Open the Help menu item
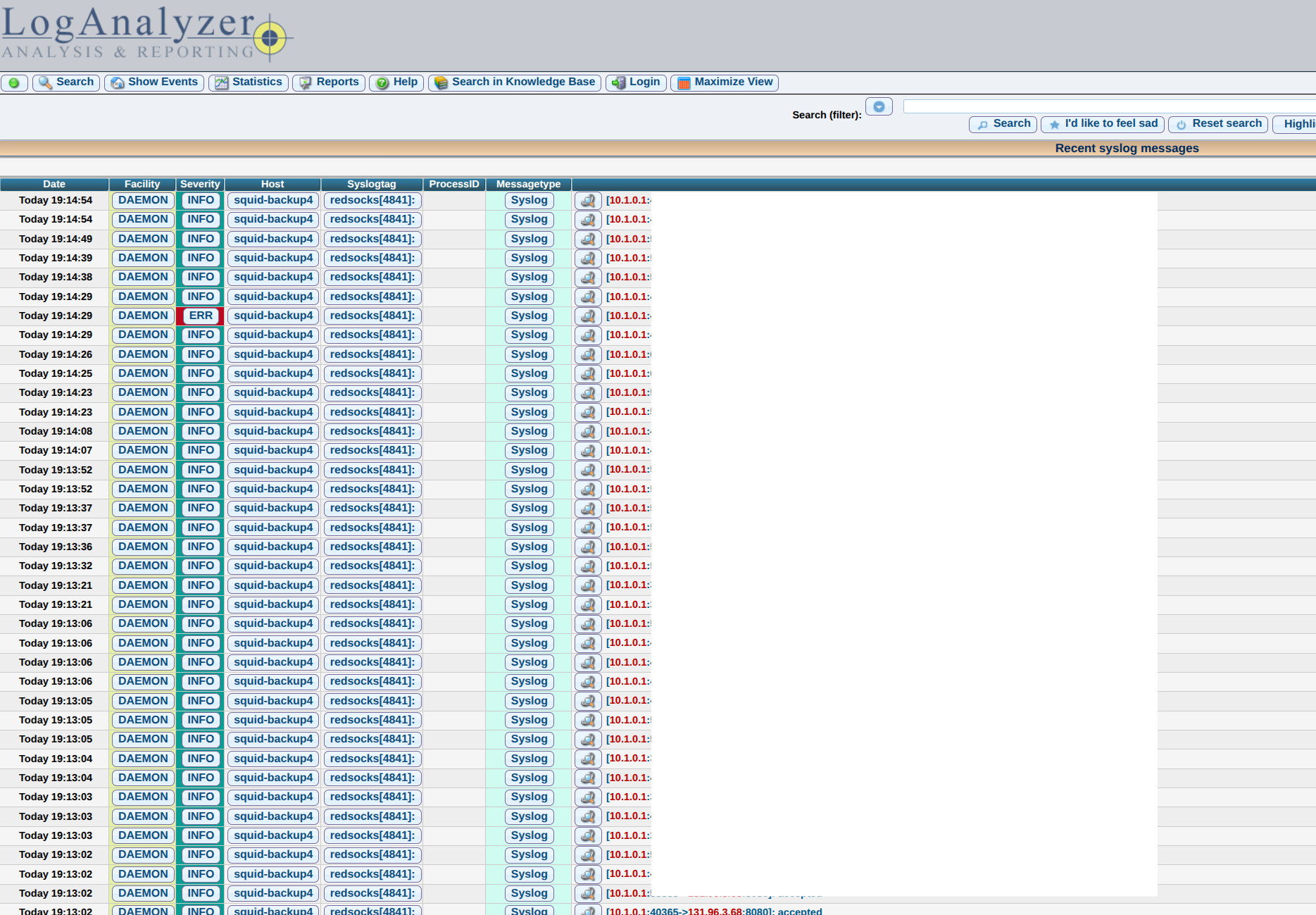Image resolution: width=1316 pixels, height=915 pixels. (x=396, y=82)
